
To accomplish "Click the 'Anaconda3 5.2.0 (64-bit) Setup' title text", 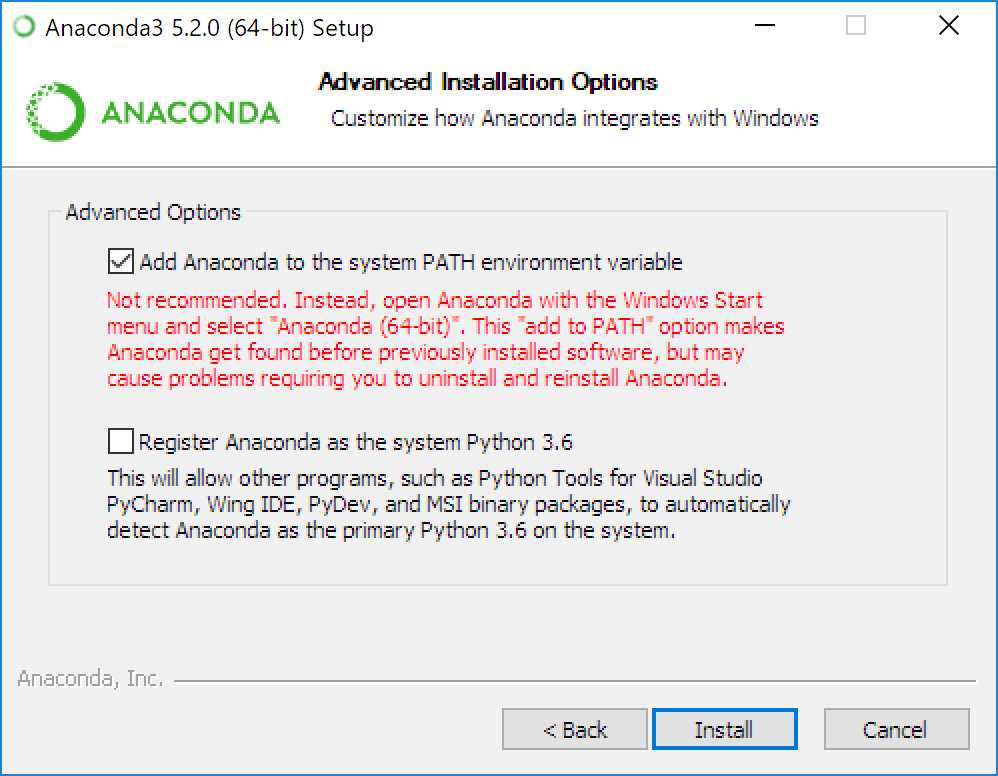I will tap(209, 28).
